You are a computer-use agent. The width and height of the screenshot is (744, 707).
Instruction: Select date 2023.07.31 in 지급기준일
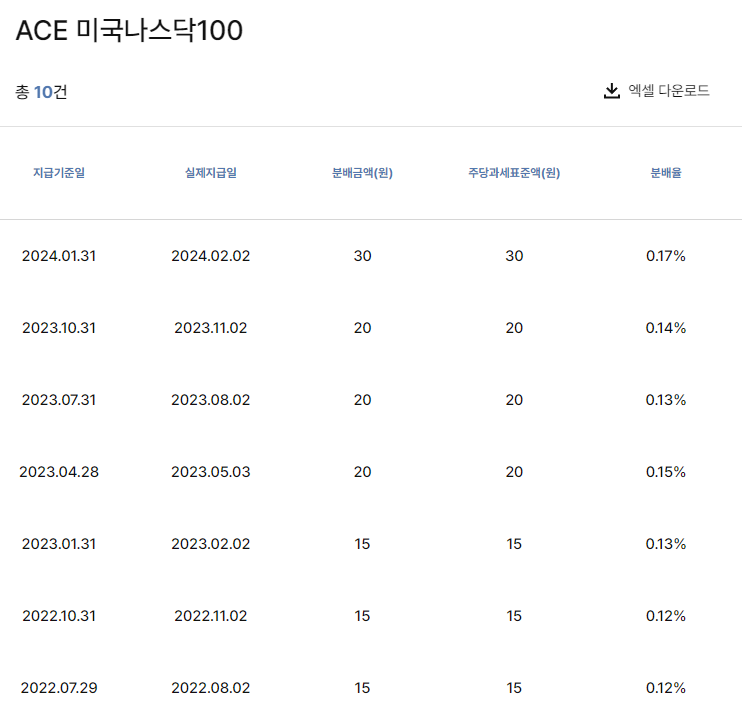click(59, 400)
